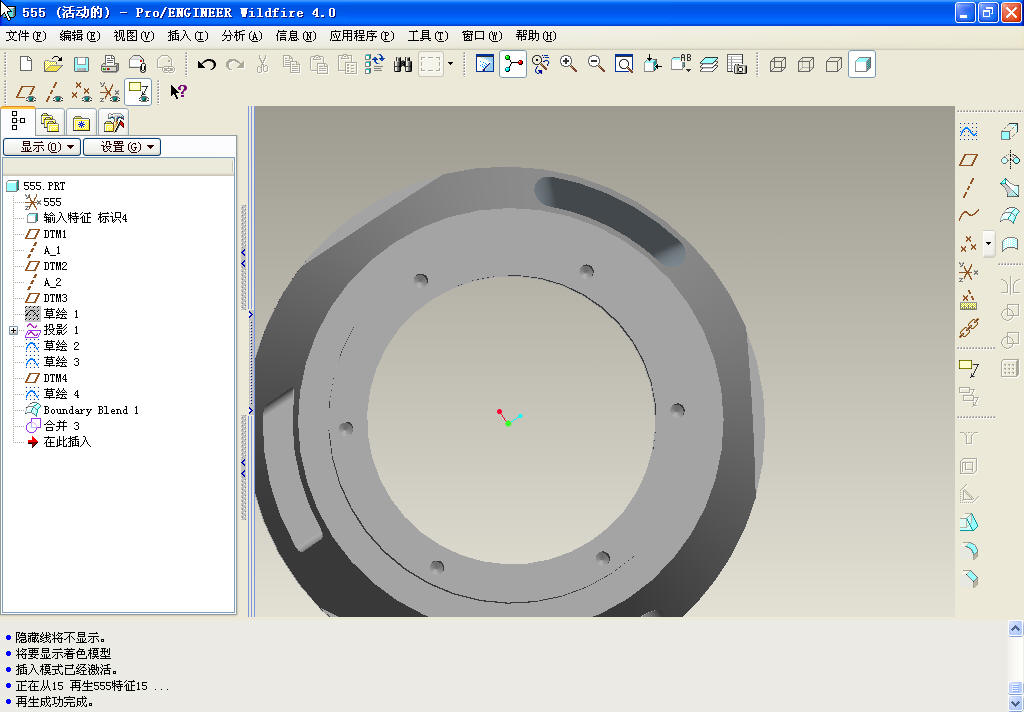Click the Refit view icon
The height and width of the screenshot is (712, 1024).
coord(624,64)
